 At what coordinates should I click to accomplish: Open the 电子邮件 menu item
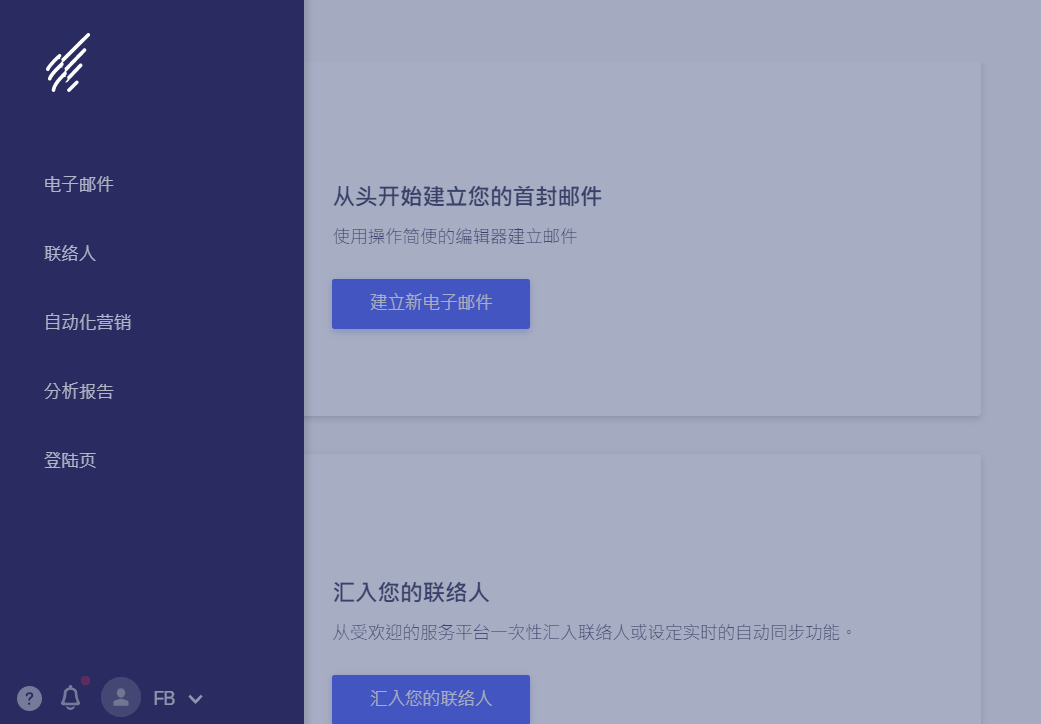coord(79,184)
